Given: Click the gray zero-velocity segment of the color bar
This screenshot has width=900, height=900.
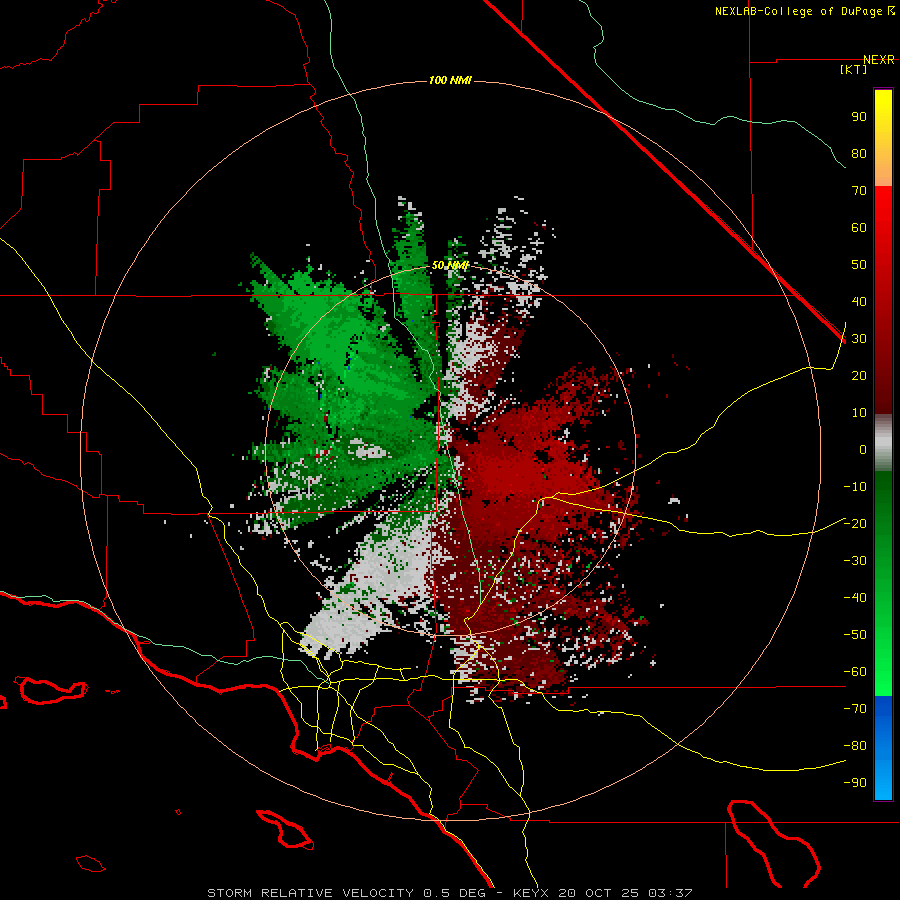Looking at the screenshot, I should (x=883, y=442).
